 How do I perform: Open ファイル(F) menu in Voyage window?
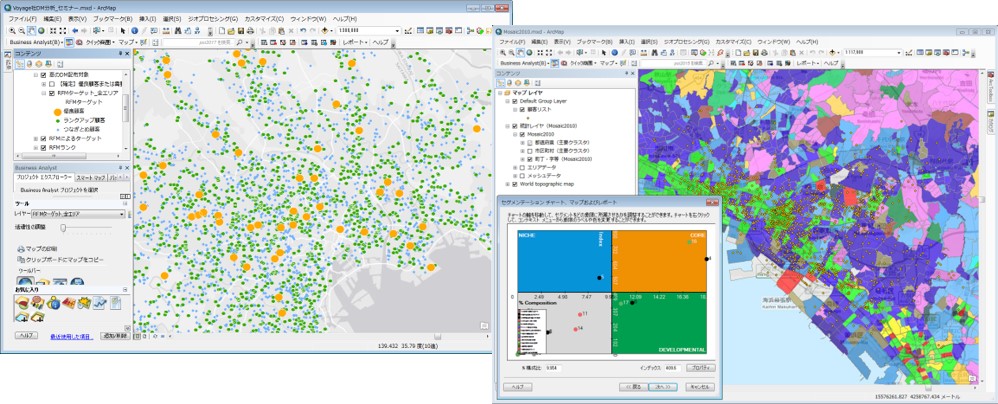click(x=22, y=19)
